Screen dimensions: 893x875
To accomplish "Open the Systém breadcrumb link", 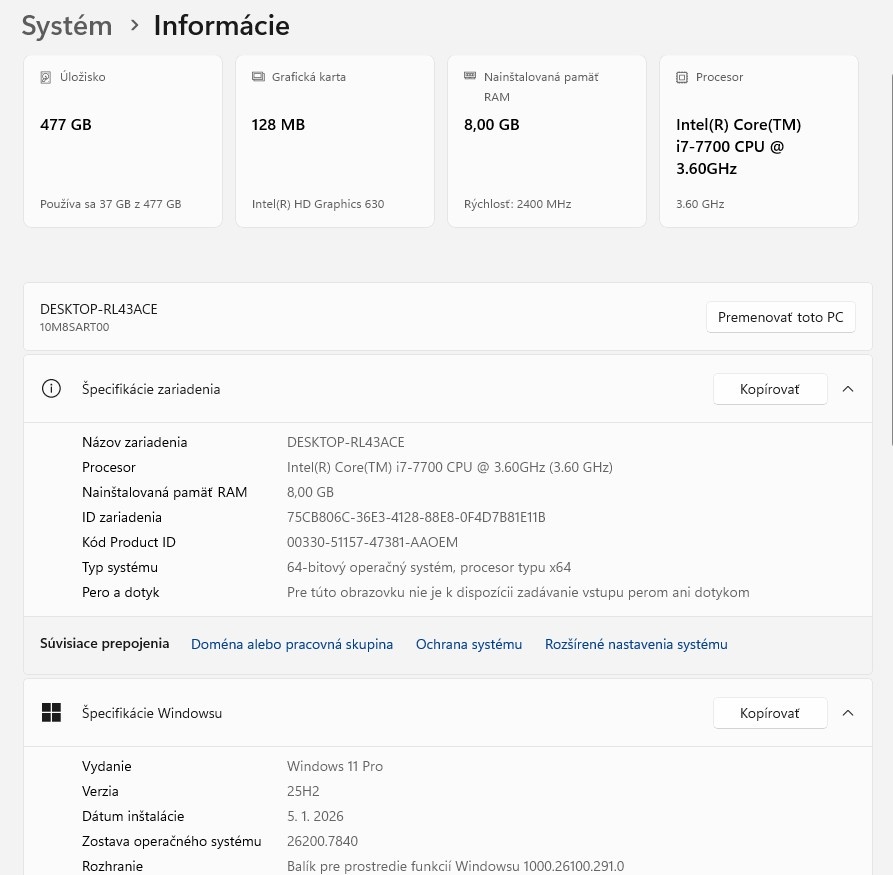I will tap(66, 25).
